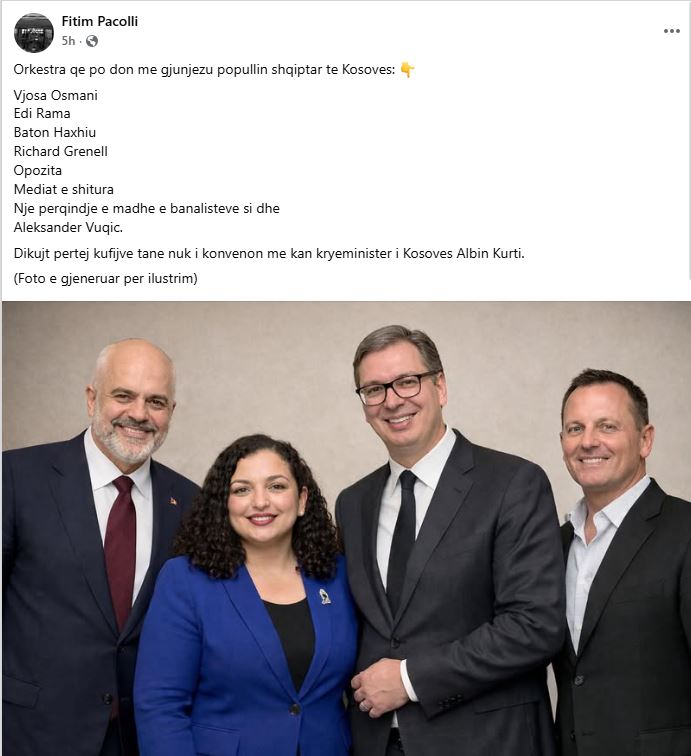Image resolution: width=691 pixels, height=756 pixels.
Task: Click the lapel pin on the blue blazer
Action: (325, 596)
